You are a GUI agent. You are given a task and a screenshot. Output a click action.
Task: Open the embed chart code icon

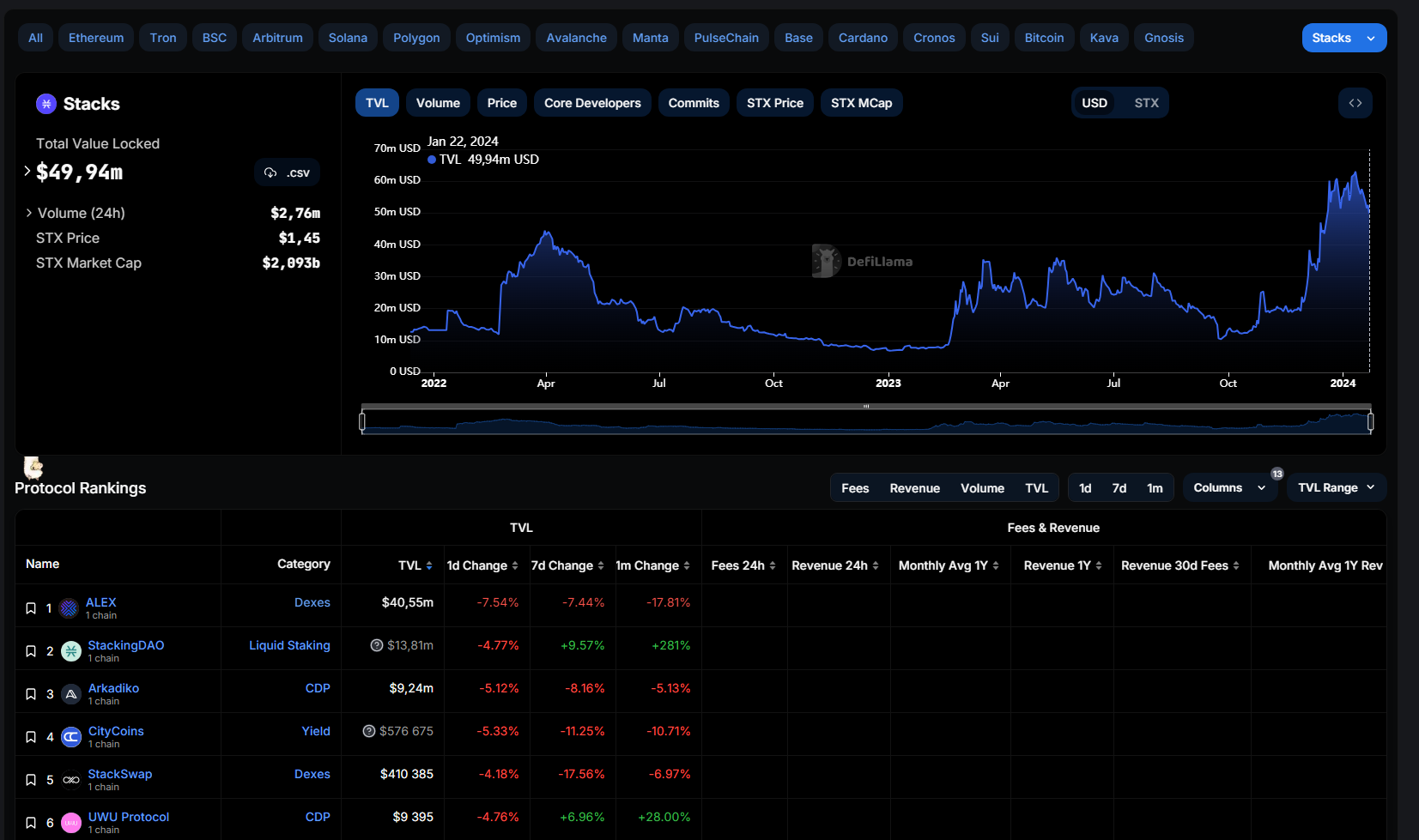pyautogui.click(x=1355, y=103)
